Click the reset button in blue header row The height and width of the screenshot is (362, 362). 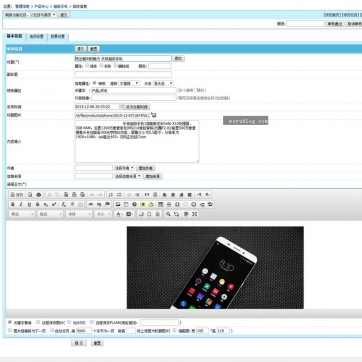pos(94,49)
